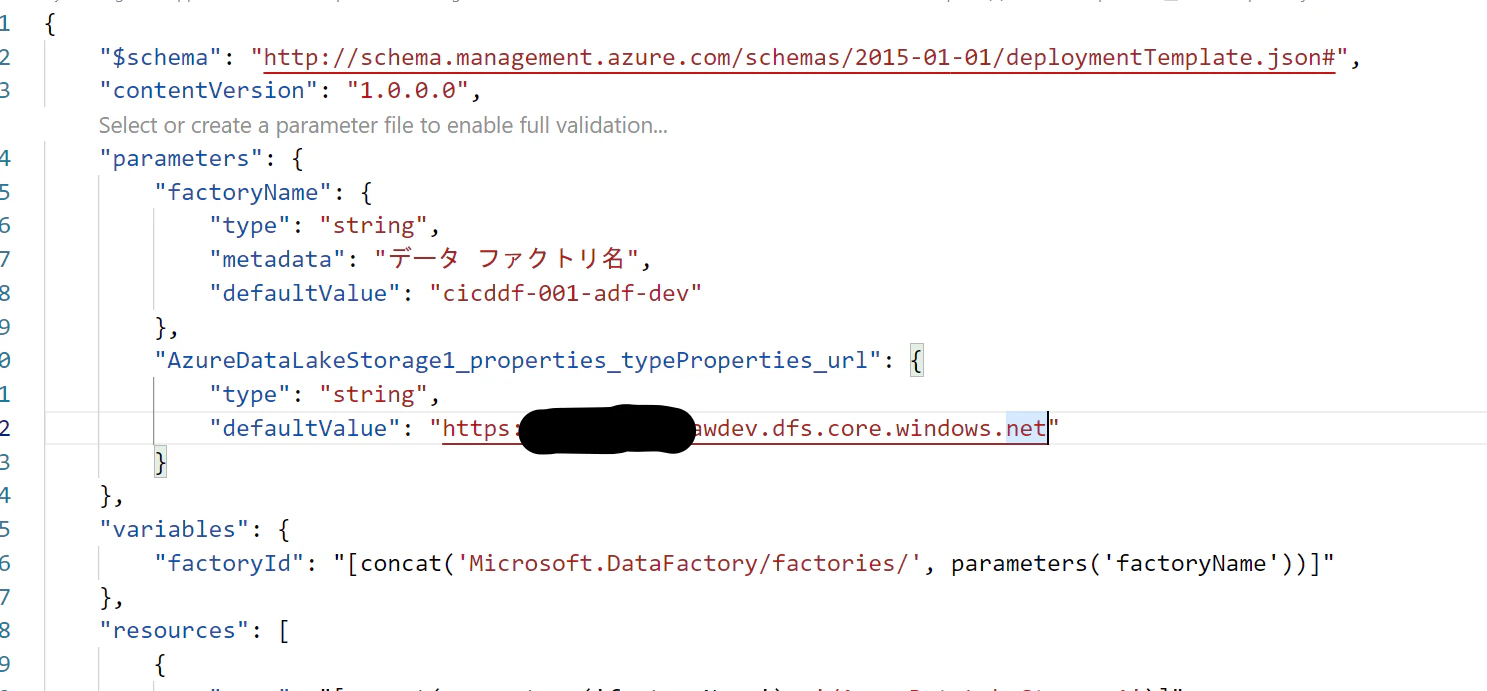The width and height of the screenshot is (1487, 691).
Task: Click the "1.0.0.0" version value
Action: click(408, 90)
